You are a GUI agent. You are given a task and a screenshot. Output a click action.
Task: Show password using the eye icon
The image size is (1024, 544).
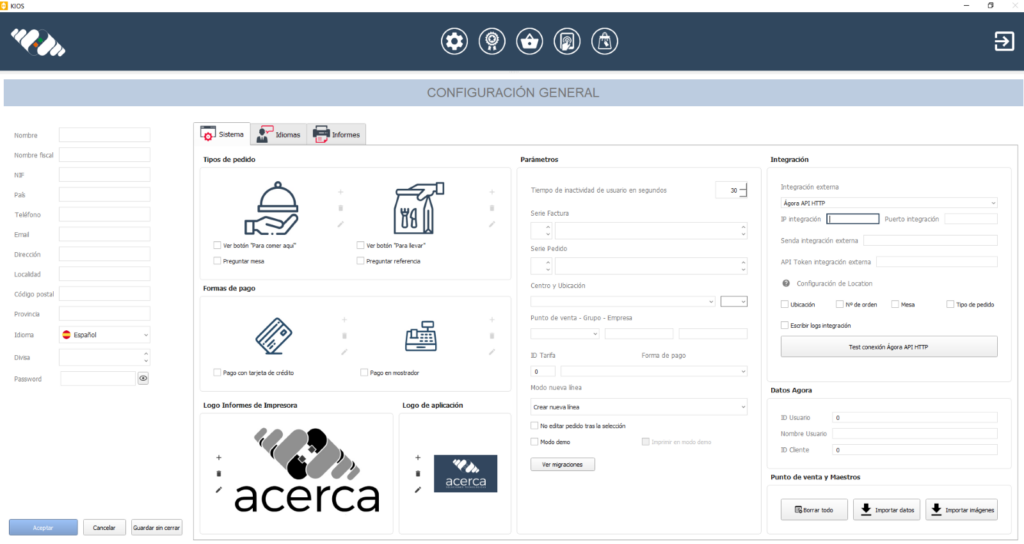[143, 378]
